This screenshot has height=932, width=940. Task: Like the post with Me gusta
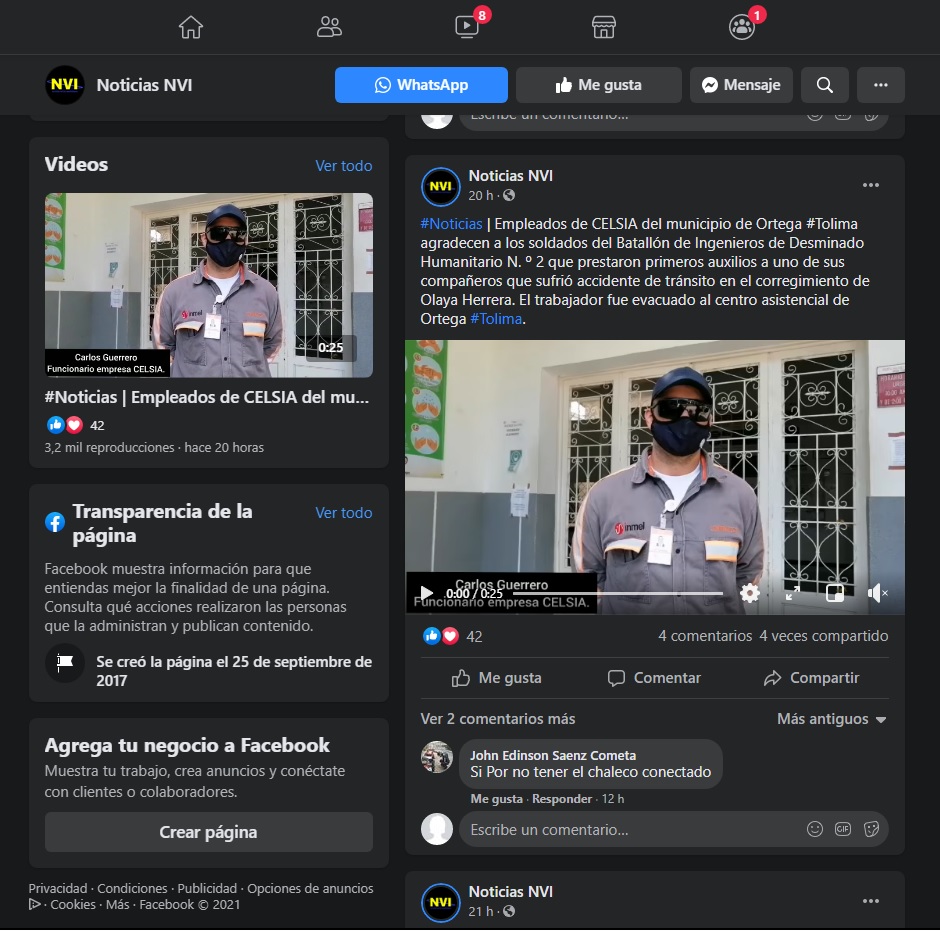point(496,678)
